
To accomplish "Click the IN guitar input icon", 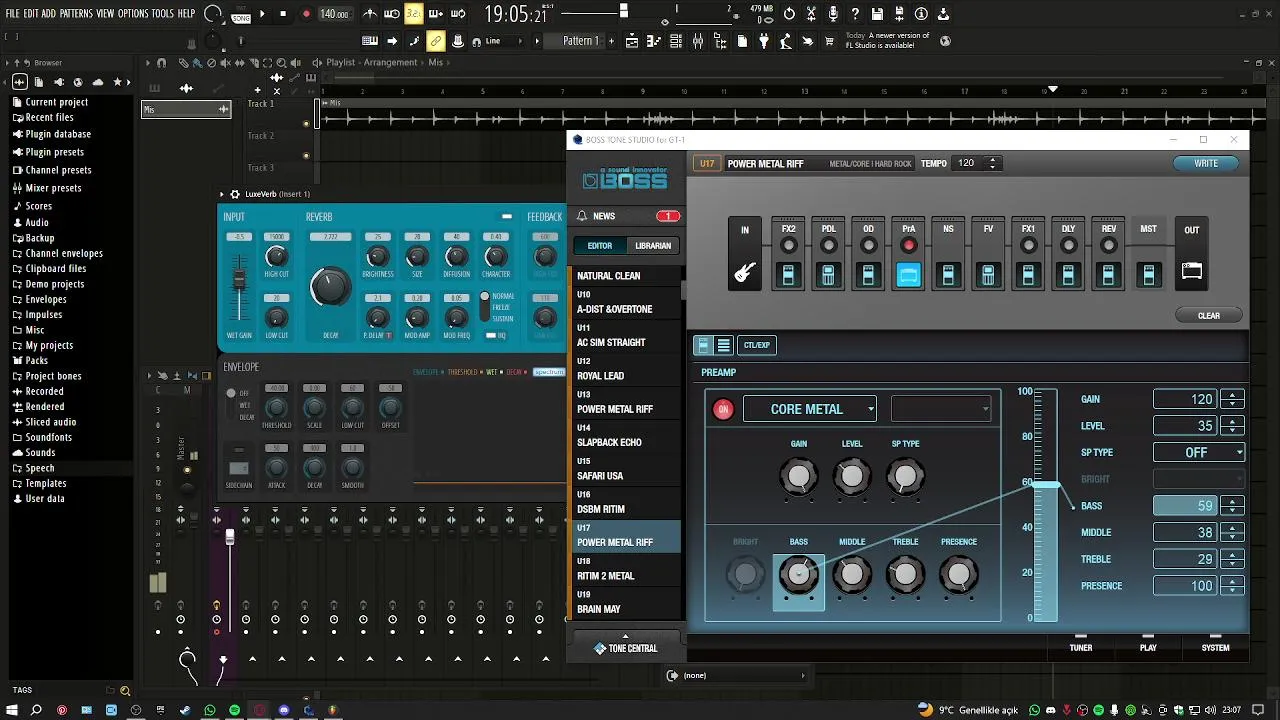I will pyautogui.click(x=745, y=272).
